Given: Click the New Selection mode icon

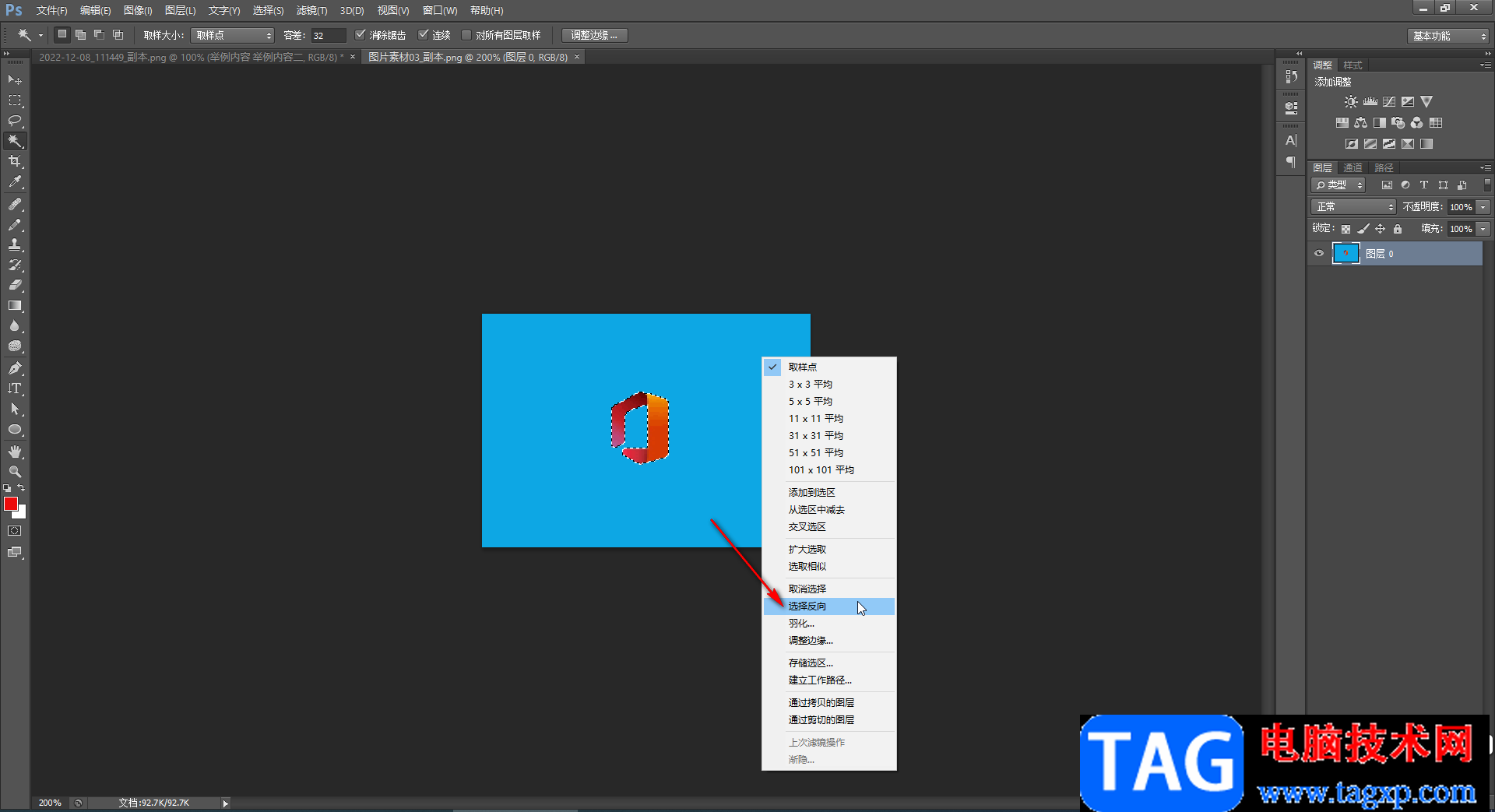Looking at the screenshot, I should [x=62, y=34].
